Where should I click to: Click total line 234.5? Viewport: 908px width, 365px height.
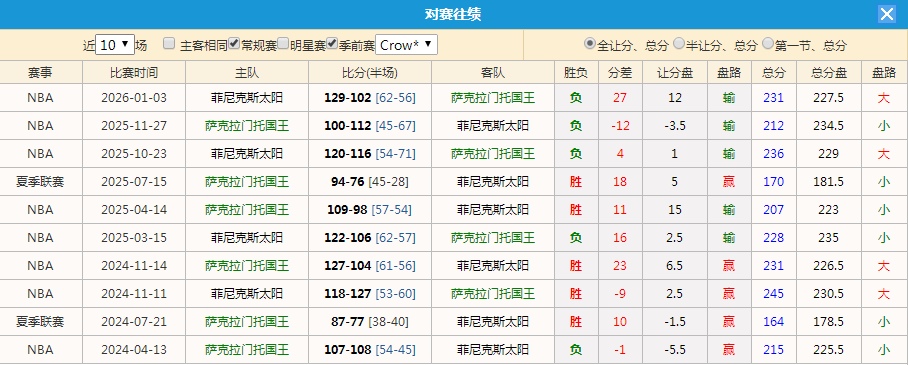coord(829,126)
